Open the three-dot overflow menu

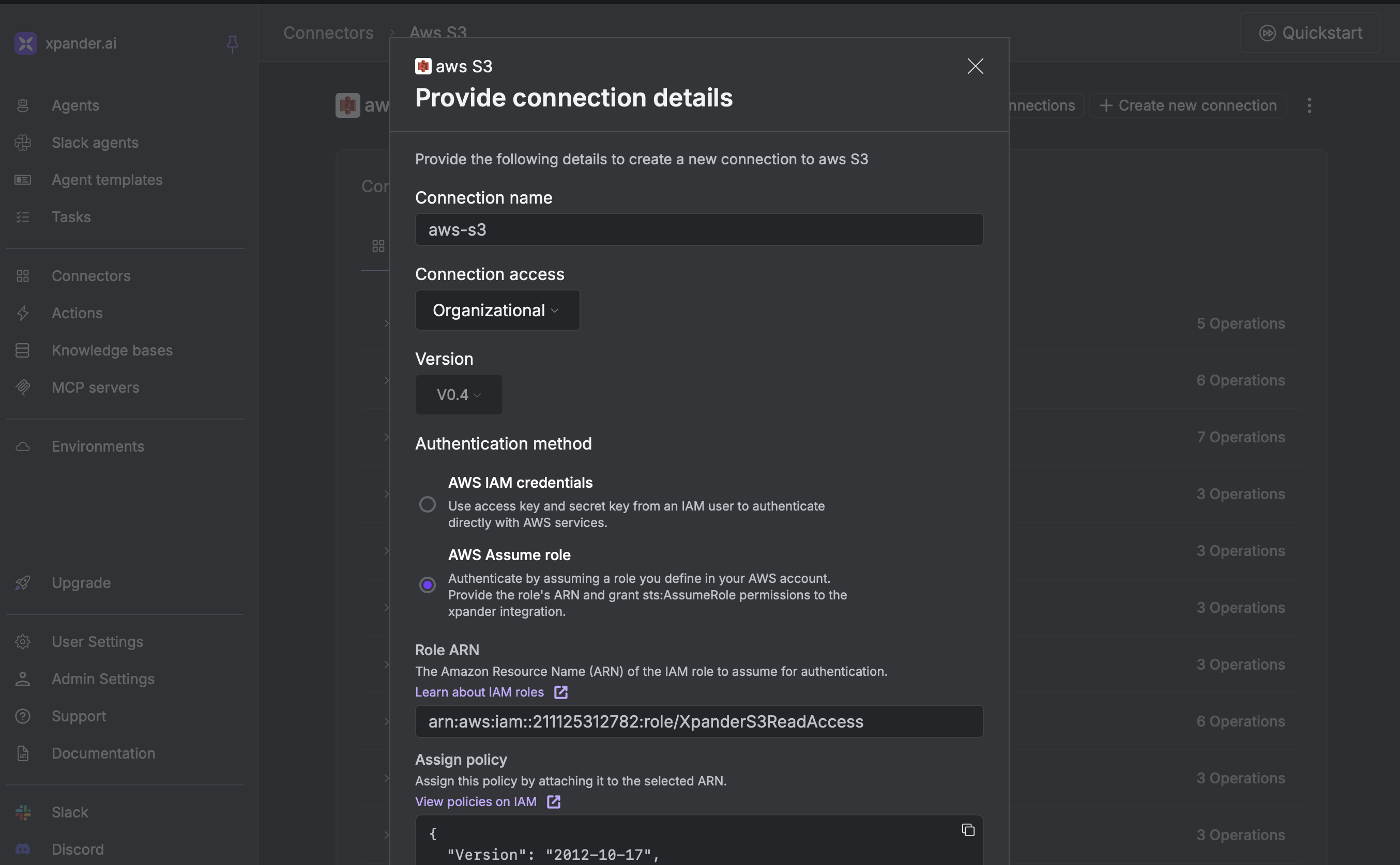pyautogui.click(x=1309, y=105)
